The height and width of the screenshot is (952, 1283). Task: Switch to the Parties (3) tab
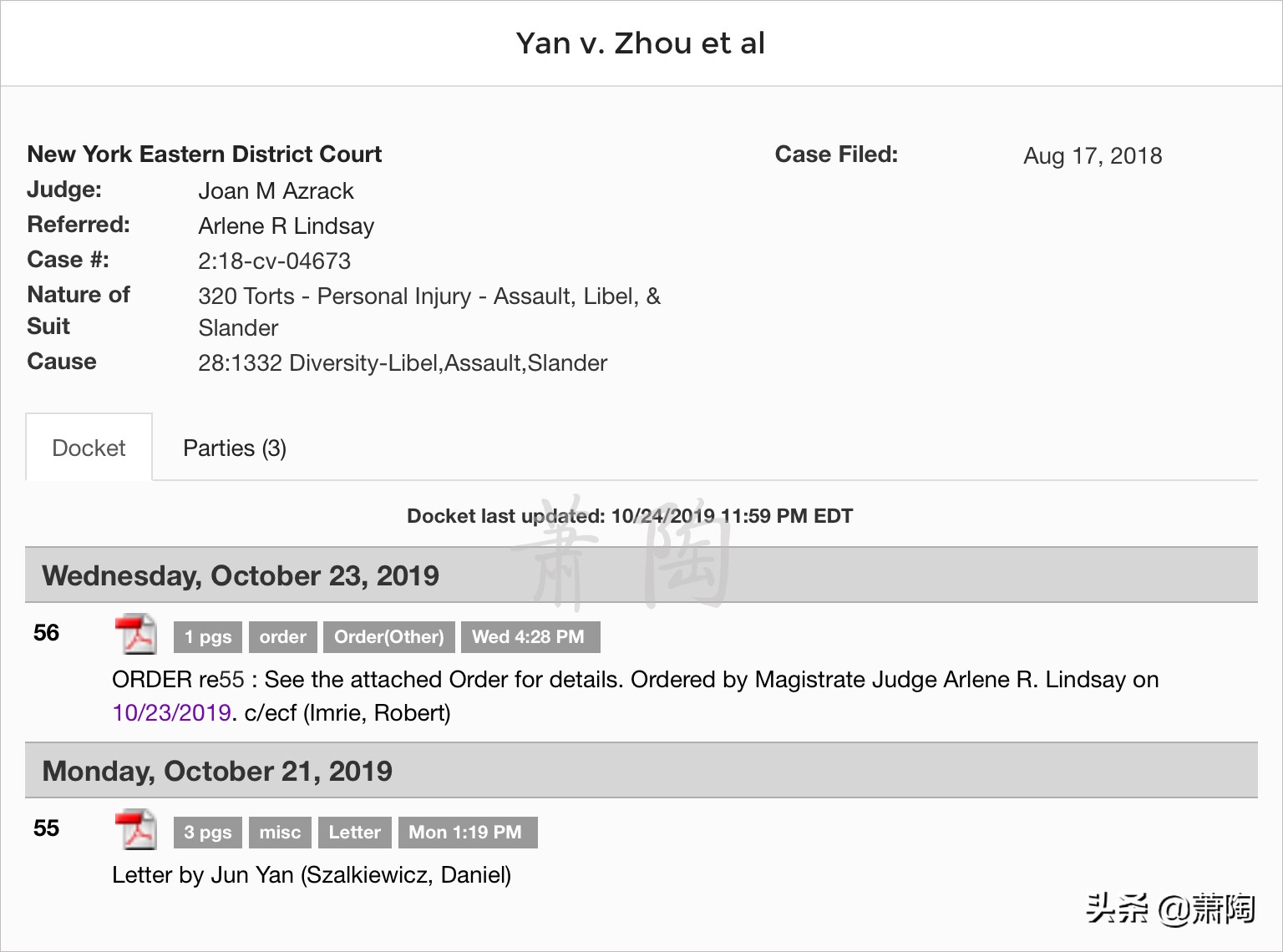(234, 448)
